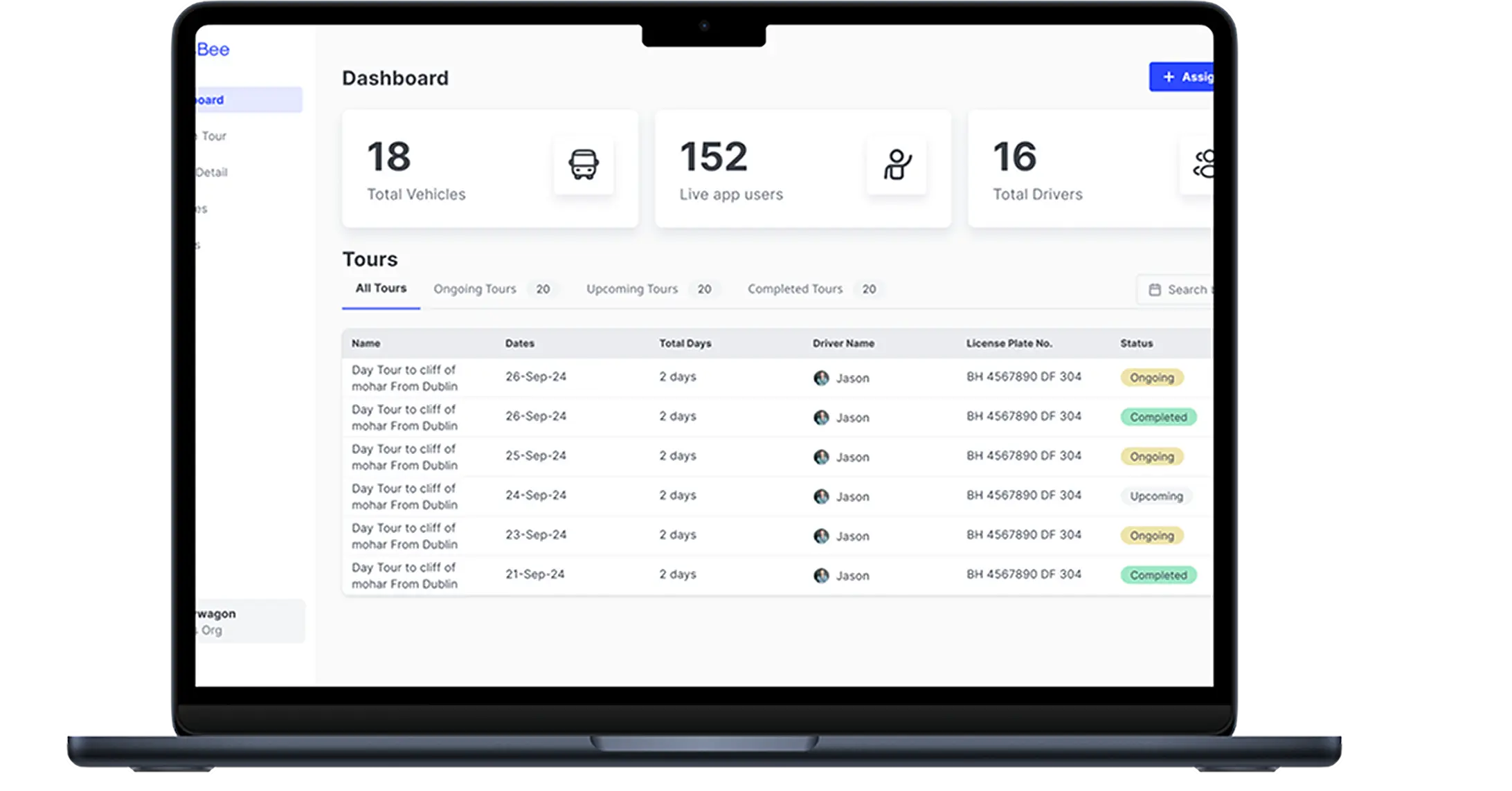Image resolution: width=1512 pixels, height=791 pixels.
Task: Click the Completed badge on the 21-Sep-24 row
Action: (x=1158, y=575)
